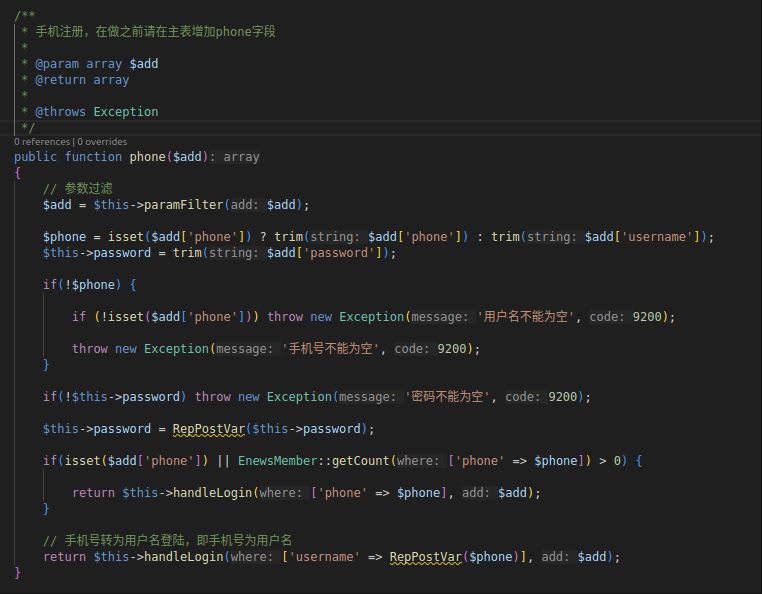Click the '$phone' variable in 'if(!$phone)'
Viewport: 762px width, 594px height.
93,285
